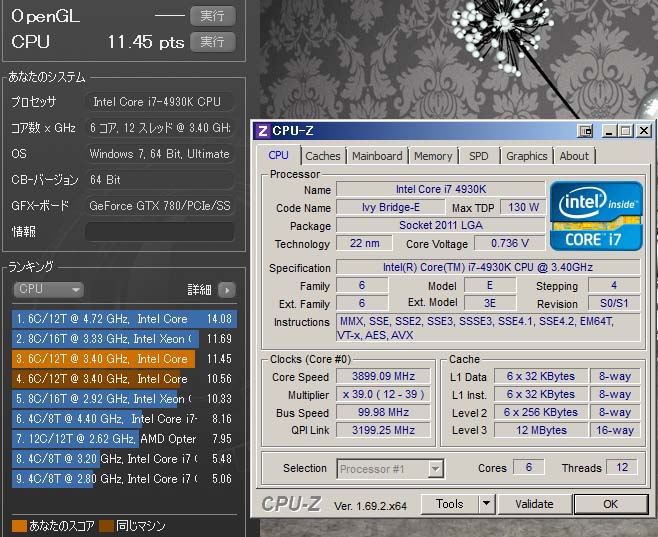Run the OpenGL benchmark test
This screenshot has height=537, width=658.
point(212,16)
